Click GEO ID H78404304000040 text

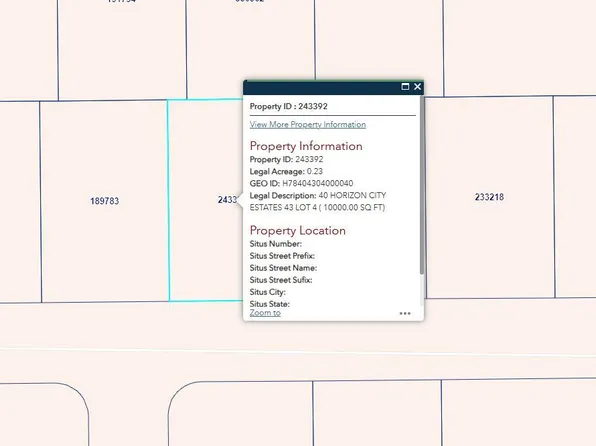coord(301,184)
